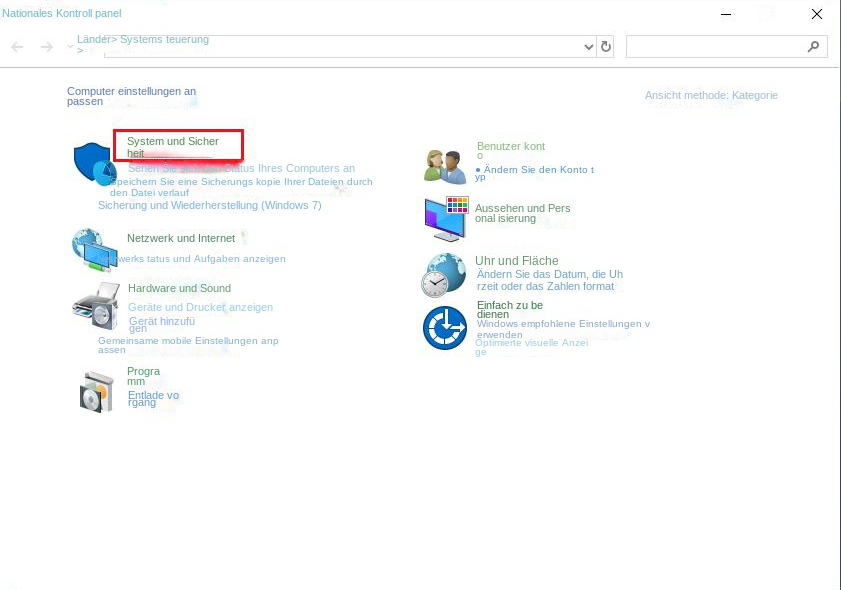Click the System und Sicherheit shield icon
Viewport: 841px width, 590px height.
coord(95,163)
